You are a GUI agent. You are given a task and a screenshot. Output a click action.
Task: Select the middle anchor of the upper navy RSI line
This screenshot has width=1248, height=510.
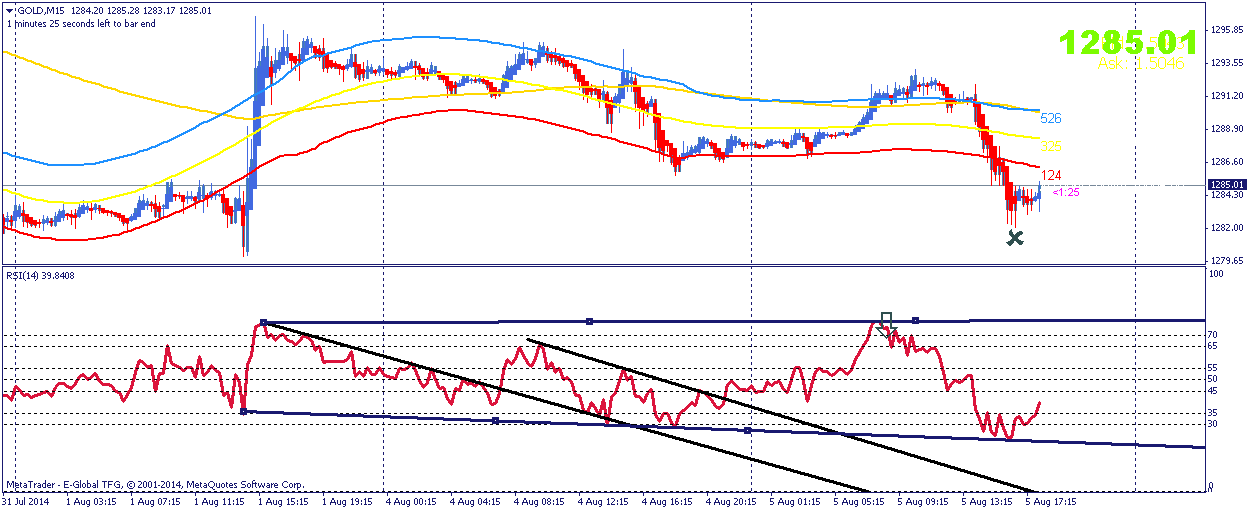click(589, 321)
